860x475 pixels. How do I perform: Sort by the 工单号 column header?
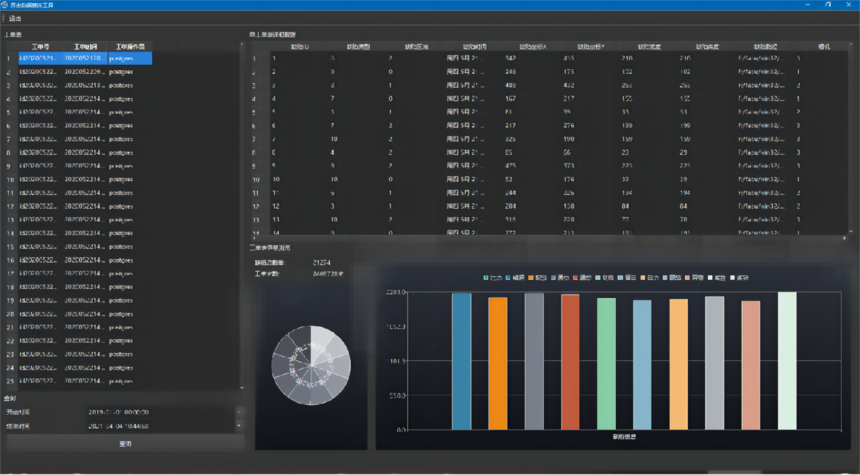pos(41,46)
